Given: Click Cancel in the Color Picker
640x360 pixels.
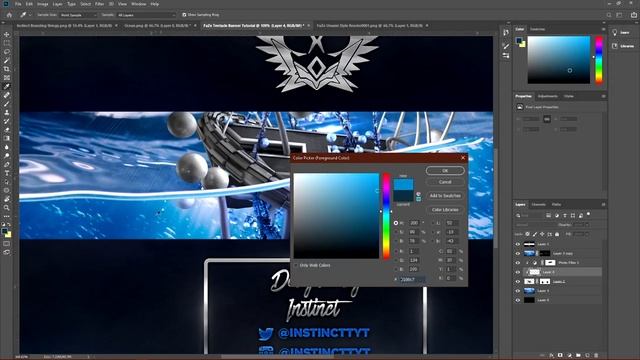Looking at the screenshot, I should (x=445, y=182).
